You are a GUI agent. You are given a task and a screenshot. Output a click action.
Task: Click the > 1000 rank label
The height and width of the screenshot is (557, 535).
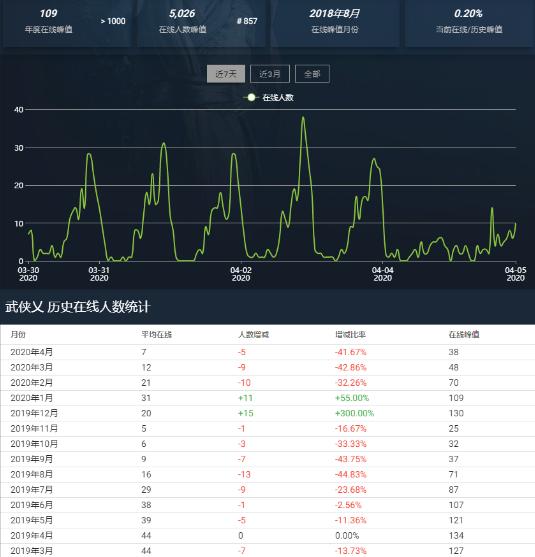(x=113, y=21)
